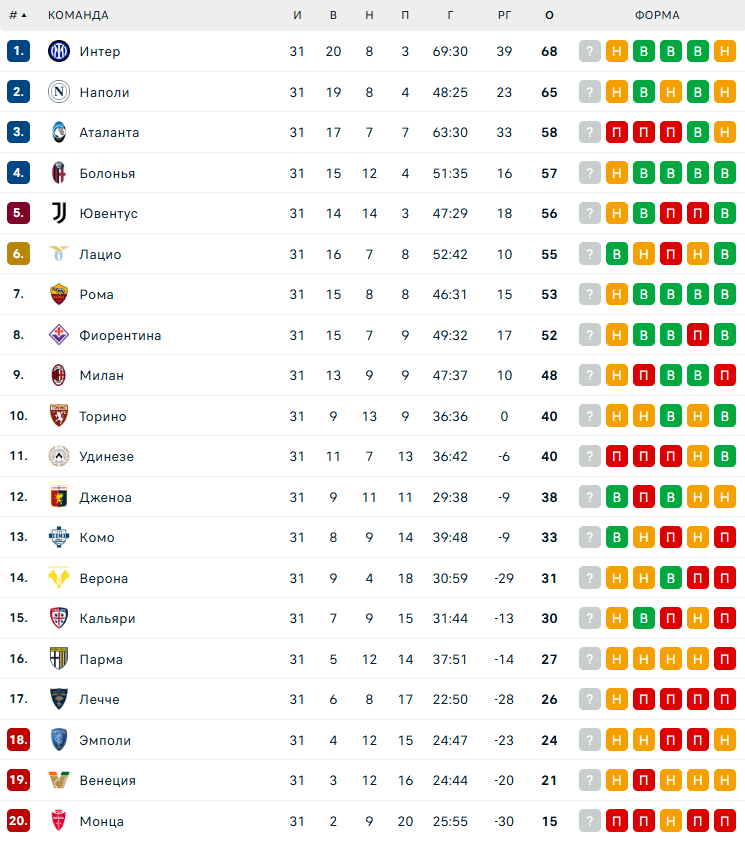Viewport: 745px width, 841px height.
Task: Sort by the РГ goal difference header
Action: 504,15
